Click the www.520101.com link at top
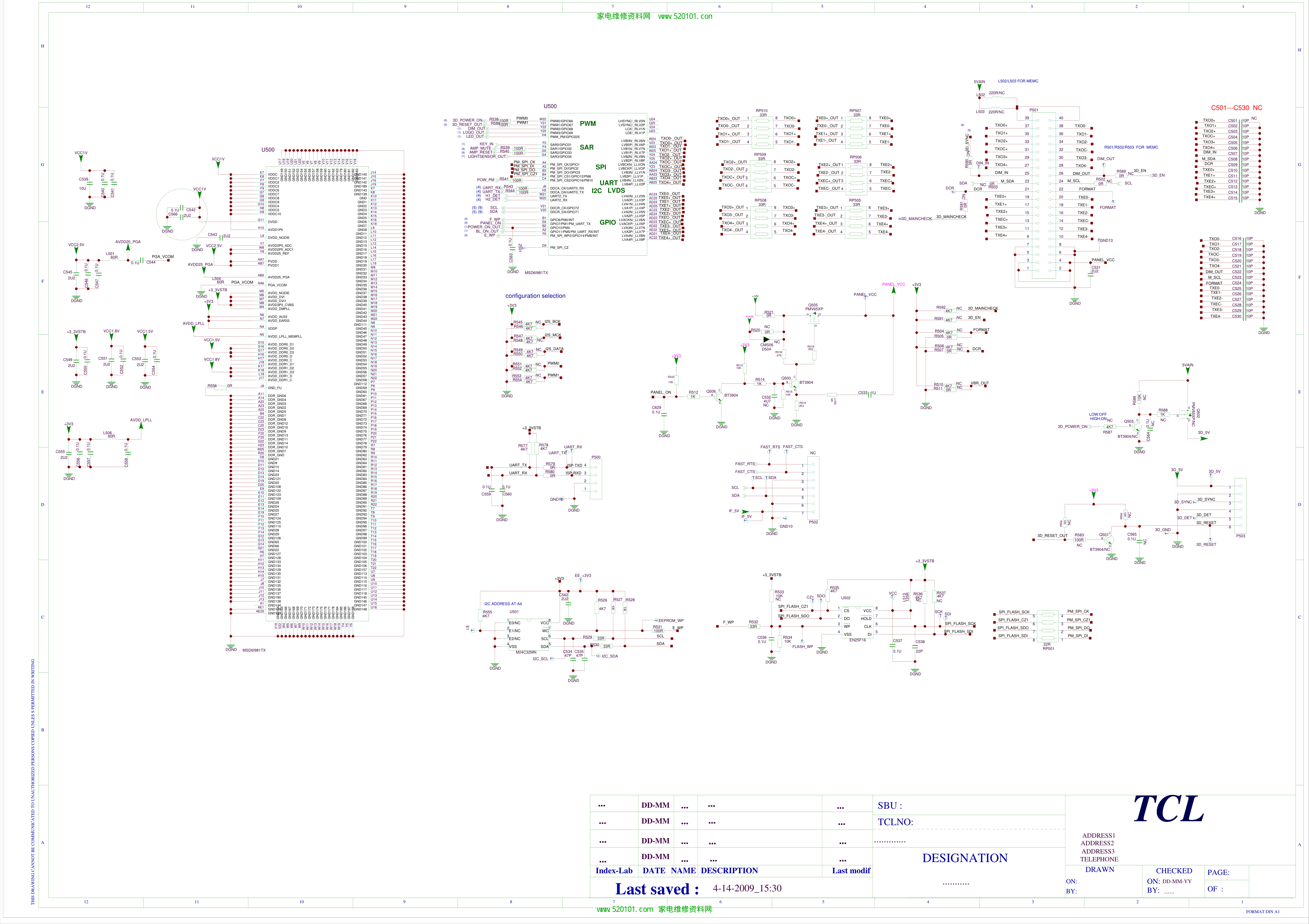Screen dimensions: 1309x924 [x=685, y=16]
